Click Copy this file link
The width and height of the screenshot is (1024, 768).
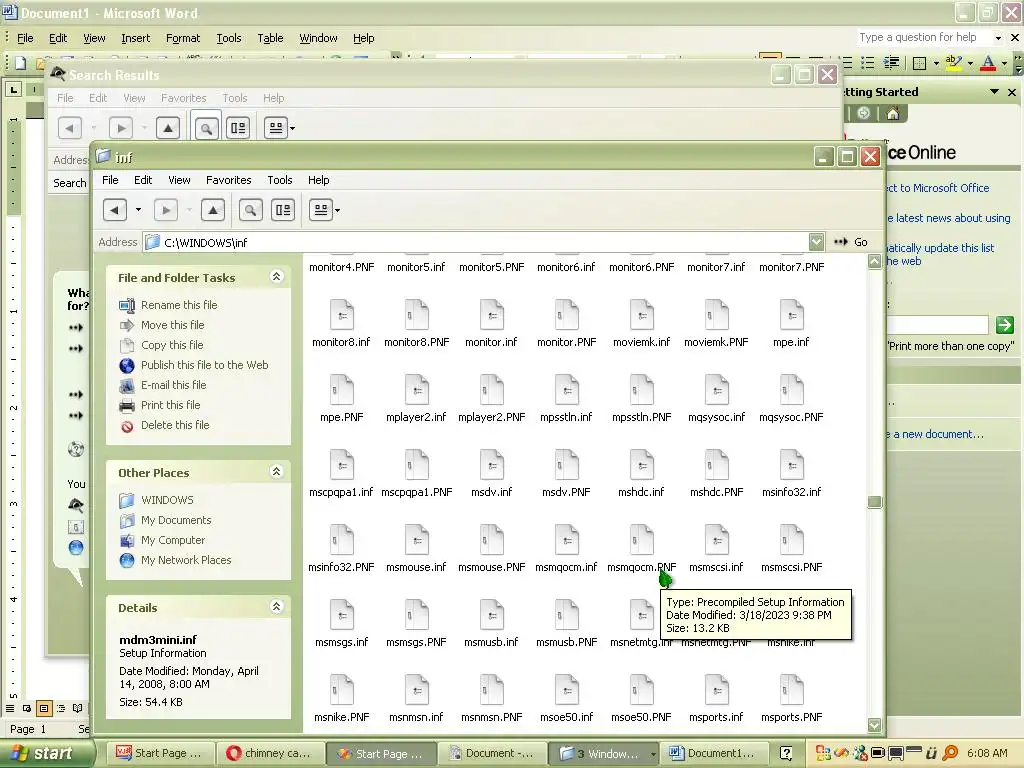click(x=172, y=345)
